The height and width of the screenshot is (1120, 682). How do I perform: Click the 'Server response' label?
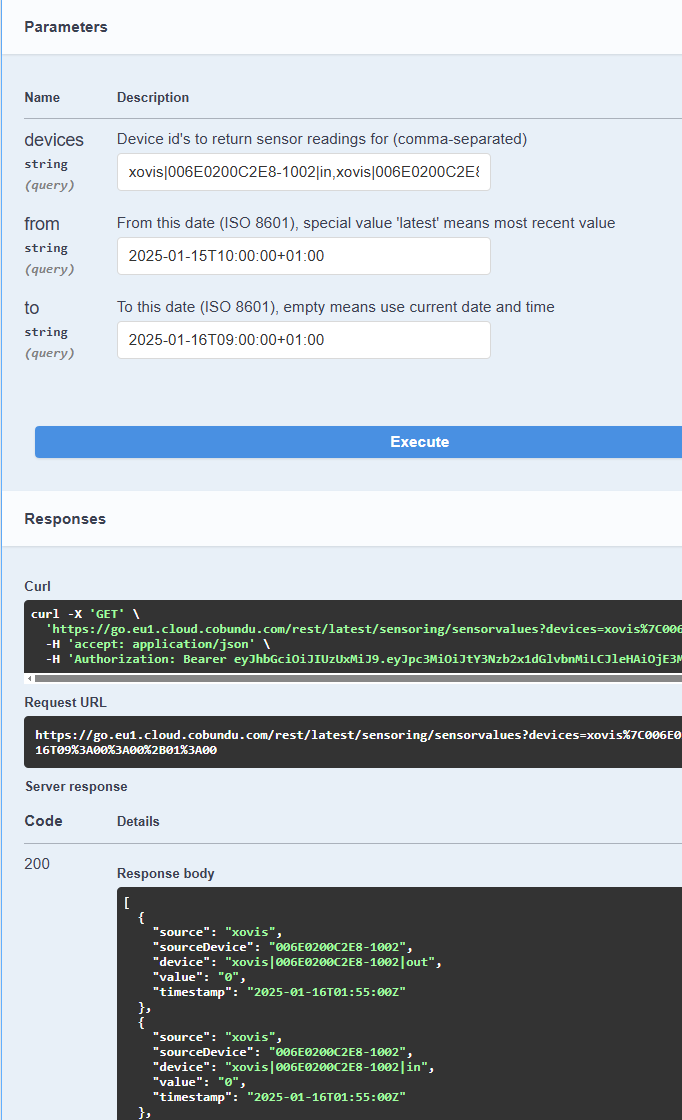pos(76,786)
